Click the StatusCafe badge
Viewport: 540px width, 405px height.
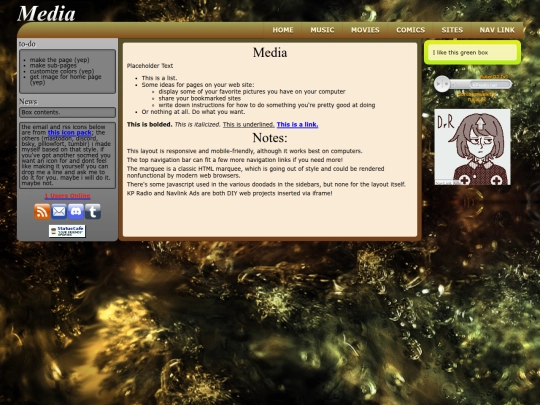67,231
